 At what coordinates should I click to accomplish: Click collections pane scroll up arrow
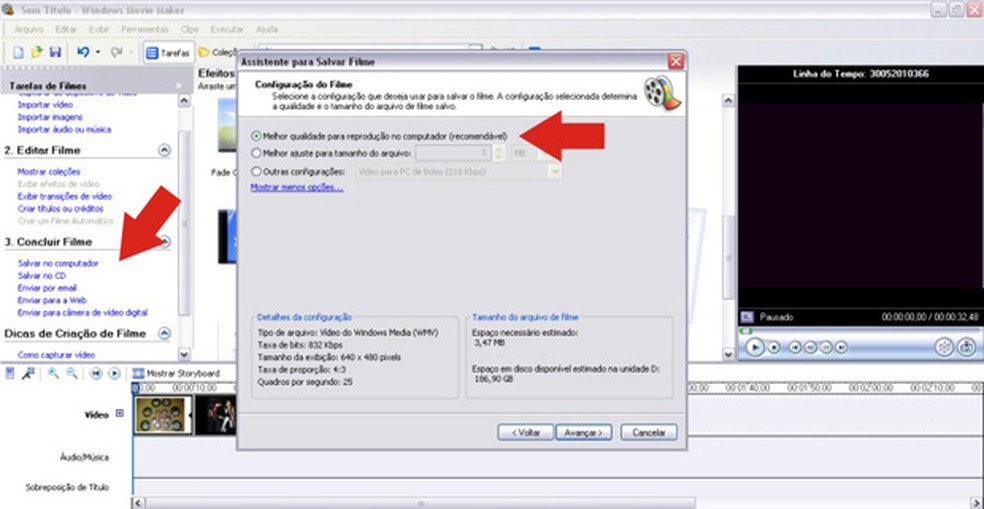pyautogui.click(x=728, y=100)
